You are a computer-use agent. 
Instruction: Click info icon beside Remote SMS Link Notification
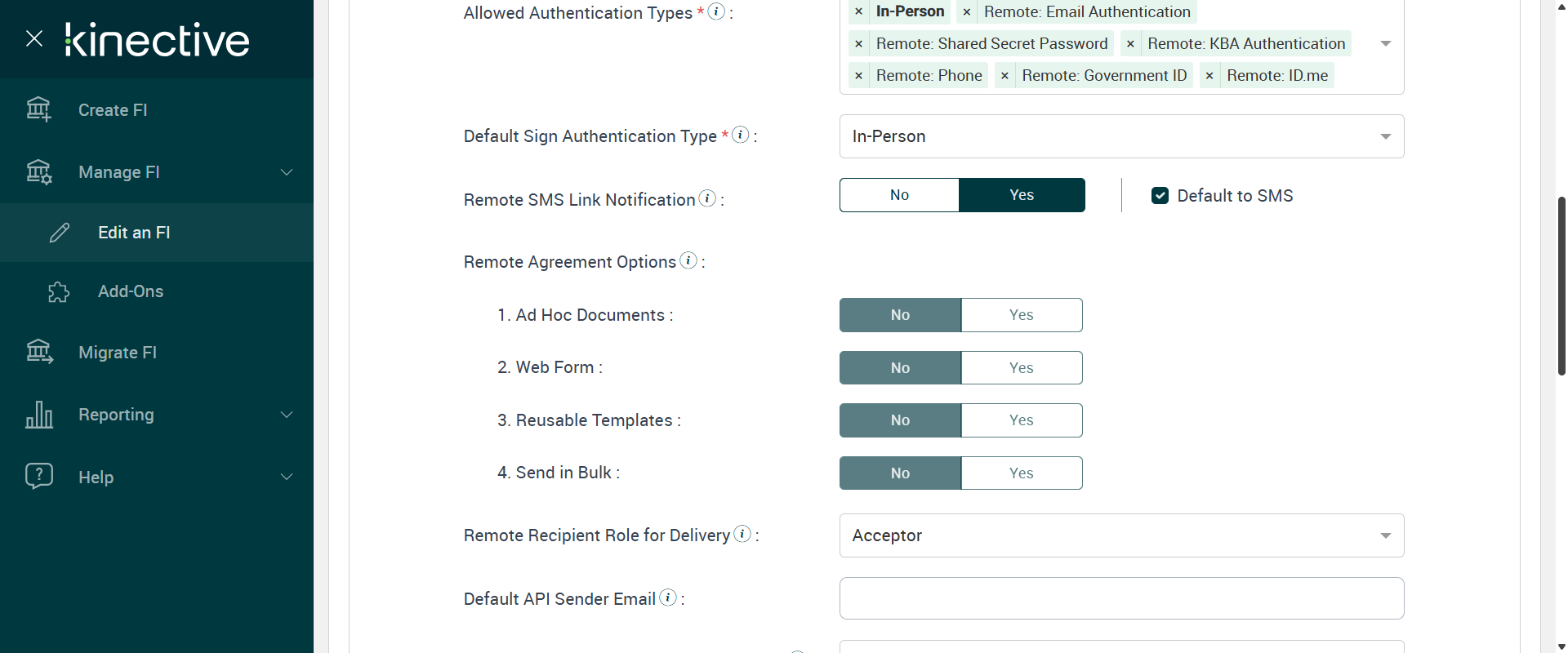coord(708,198)
